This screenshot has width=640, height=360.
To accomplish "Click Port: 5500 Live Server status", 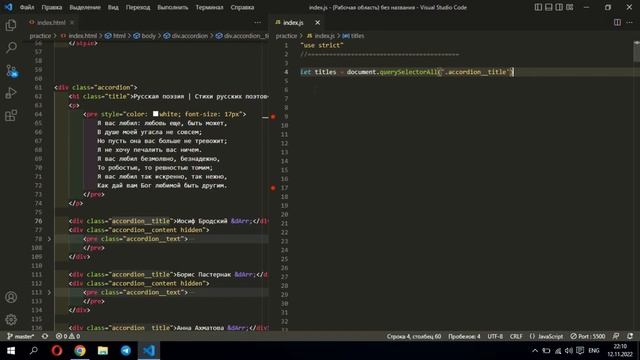I will pos(587,336).
